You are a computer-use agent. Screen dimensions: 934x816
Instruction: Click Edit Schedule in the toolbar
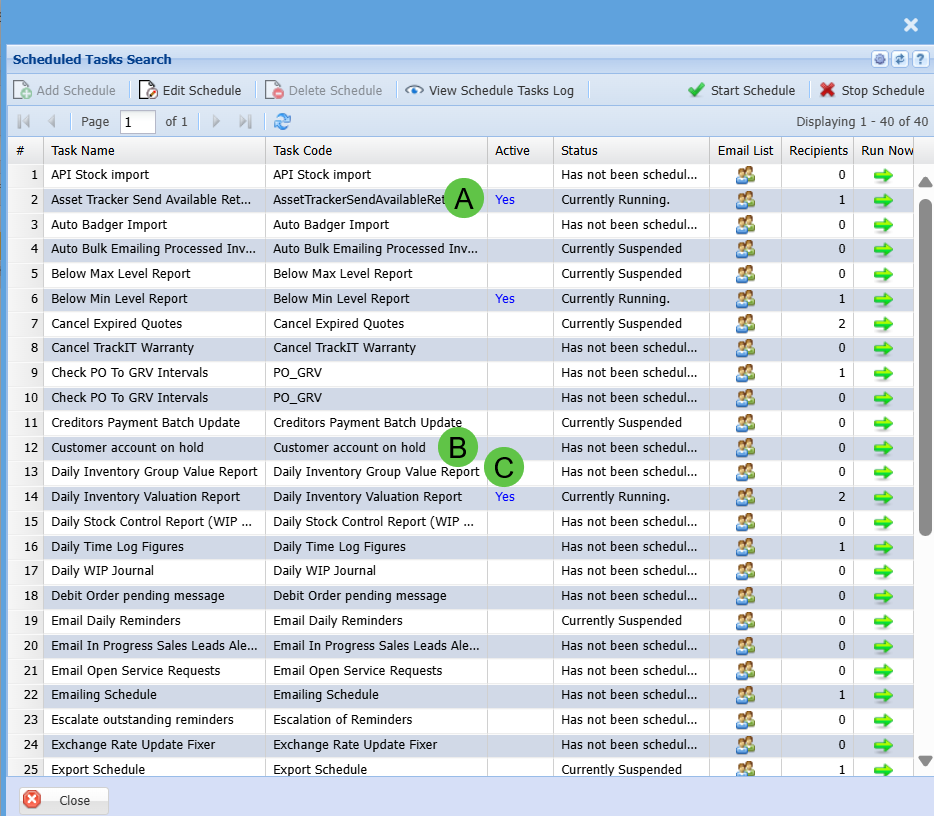tap(190, 90)
